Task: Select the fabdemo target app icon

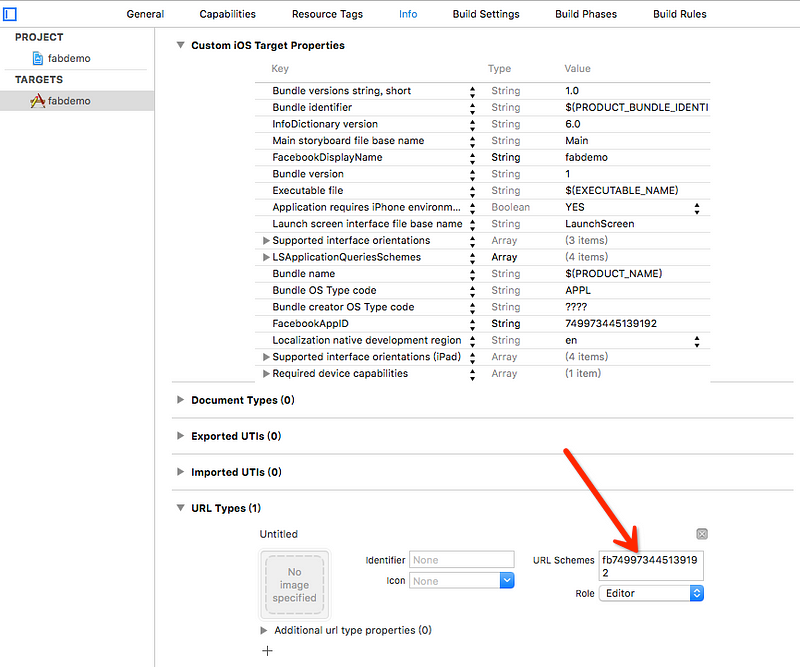Action: [x=37, y=101]
